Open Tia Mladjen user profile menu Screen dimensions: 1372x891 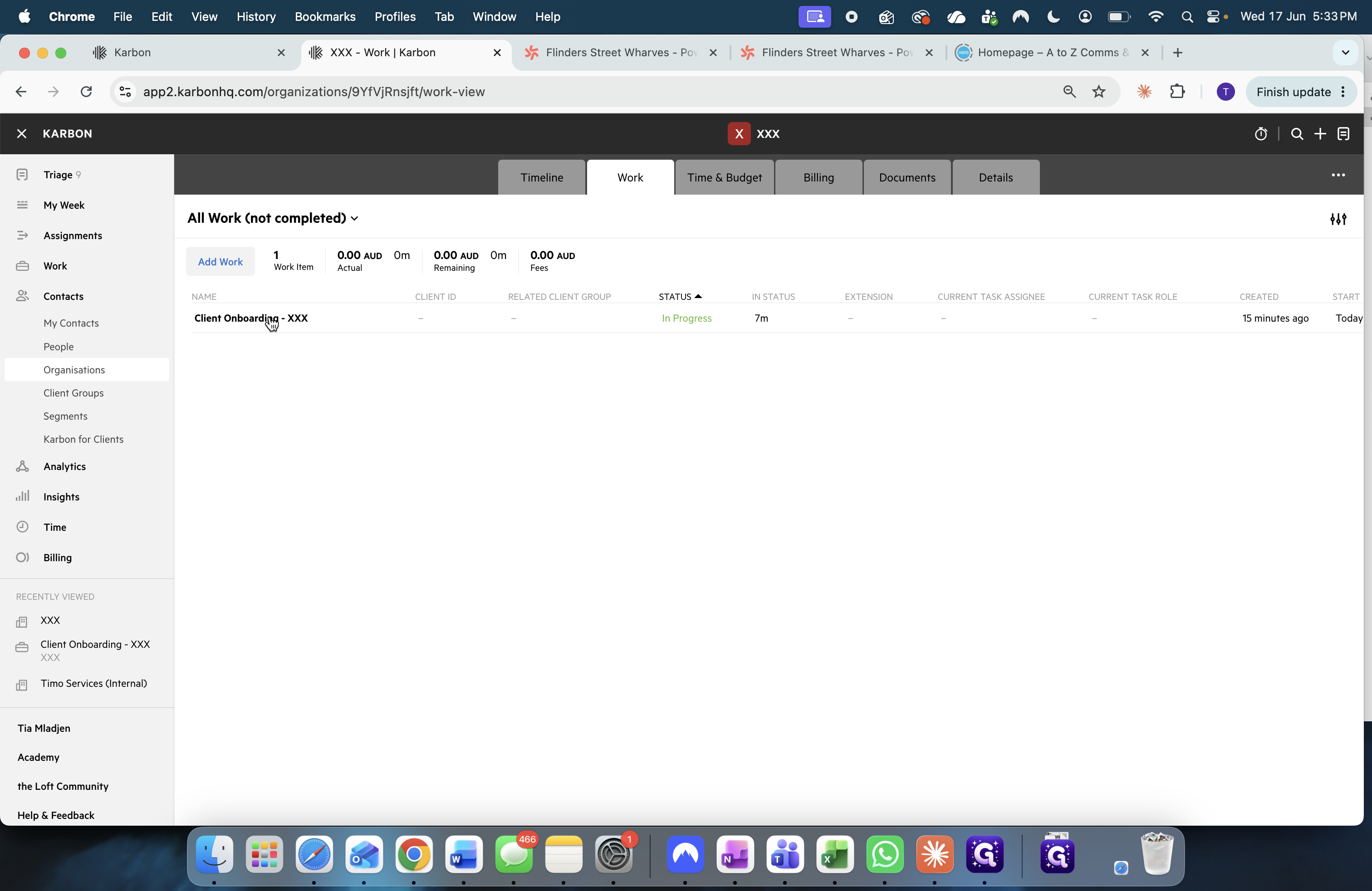(x=44, y=729)
